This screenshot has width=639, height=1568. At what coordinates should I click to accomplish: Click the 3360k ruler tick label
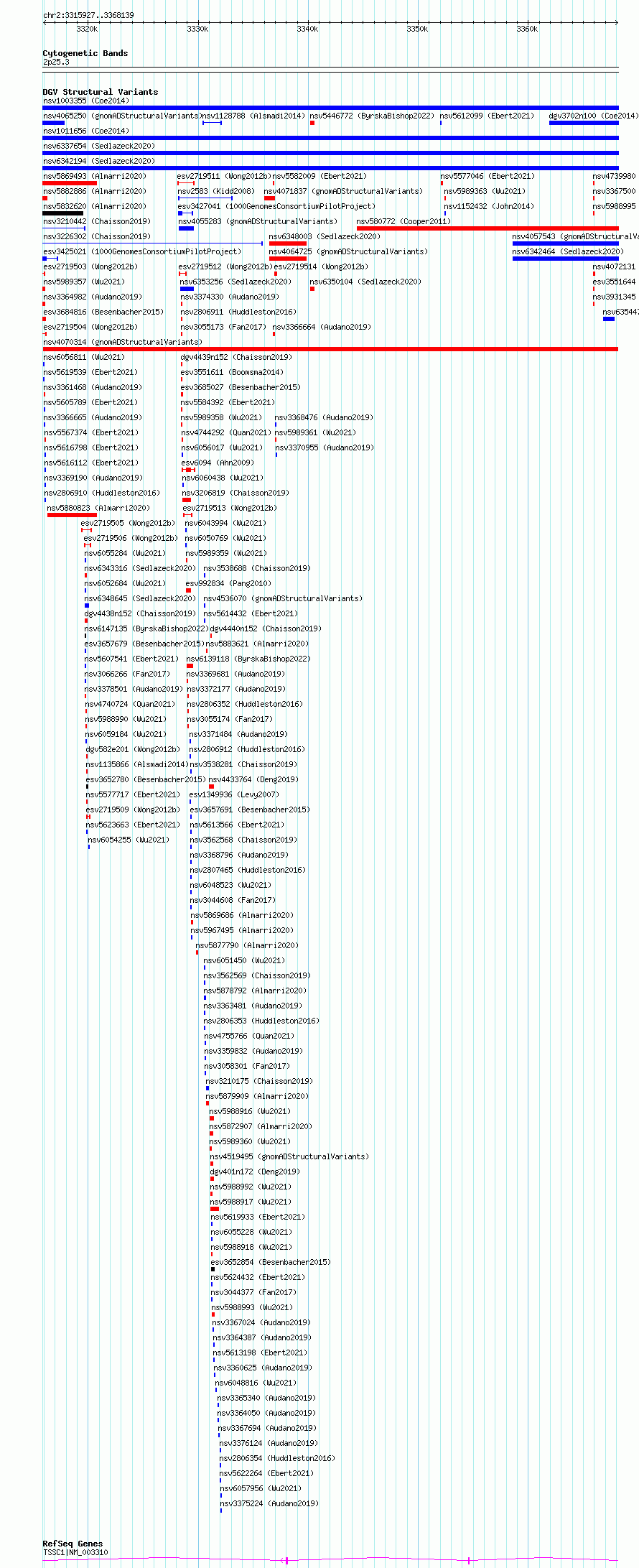[527, 29]
